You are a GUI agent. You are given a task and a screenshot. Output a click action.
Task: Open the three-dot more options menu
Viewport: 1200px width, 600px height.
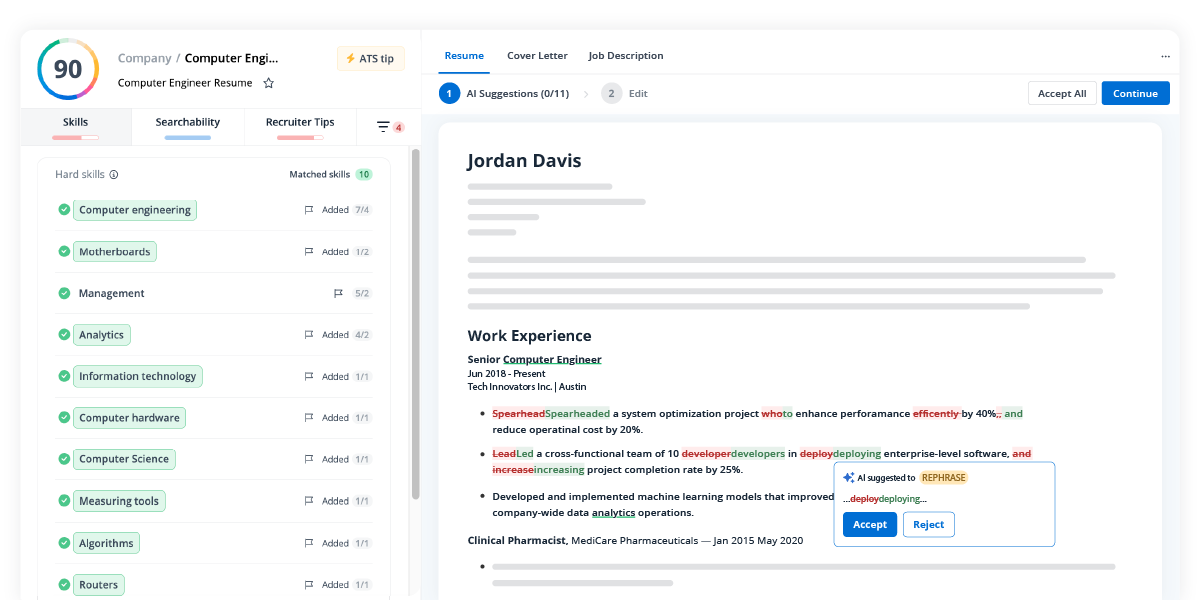pyautogui.click(x=1165, y=57)
